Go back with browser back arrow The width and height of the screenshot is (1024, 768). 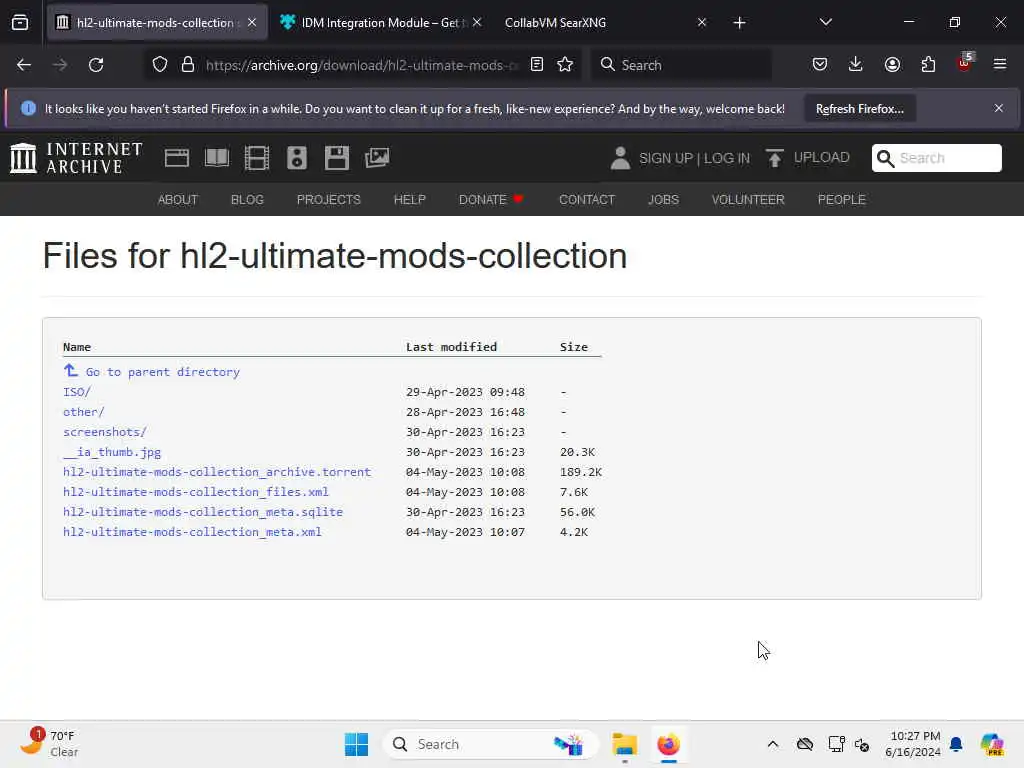(24, 65)
